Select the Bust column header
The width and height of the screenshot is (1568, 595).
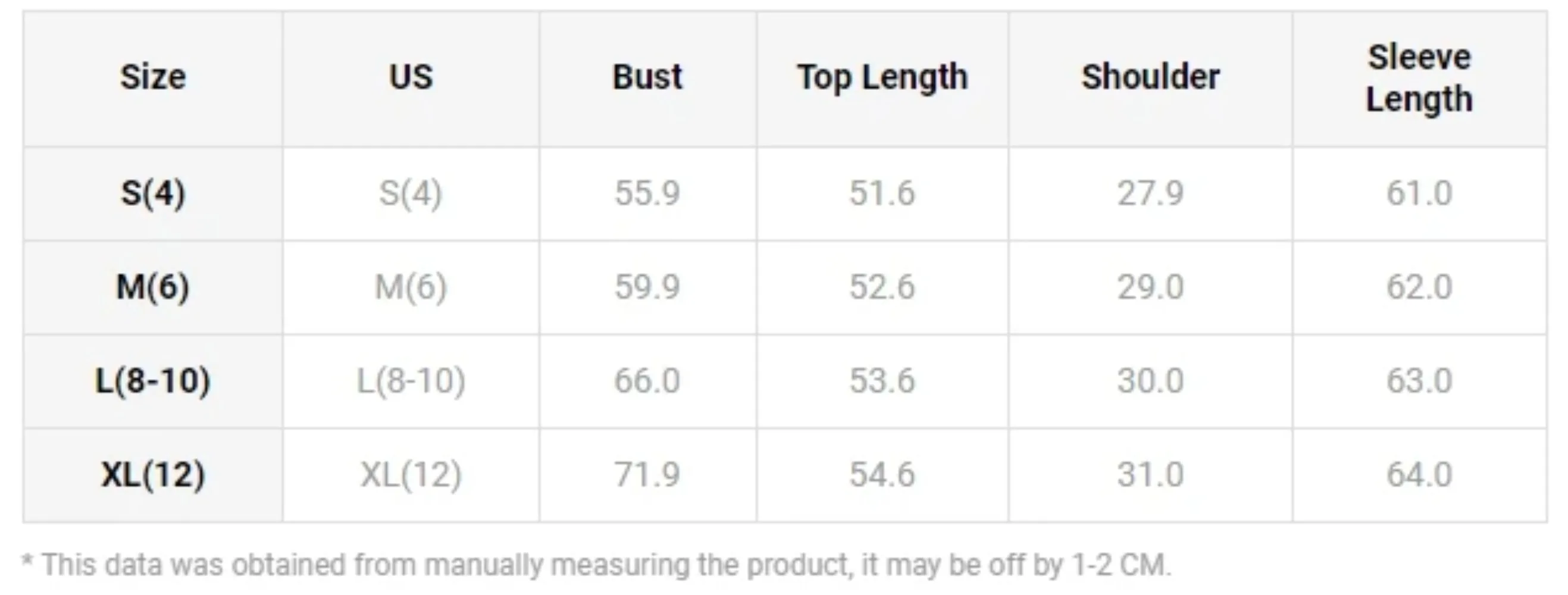(x=647, y=77)
